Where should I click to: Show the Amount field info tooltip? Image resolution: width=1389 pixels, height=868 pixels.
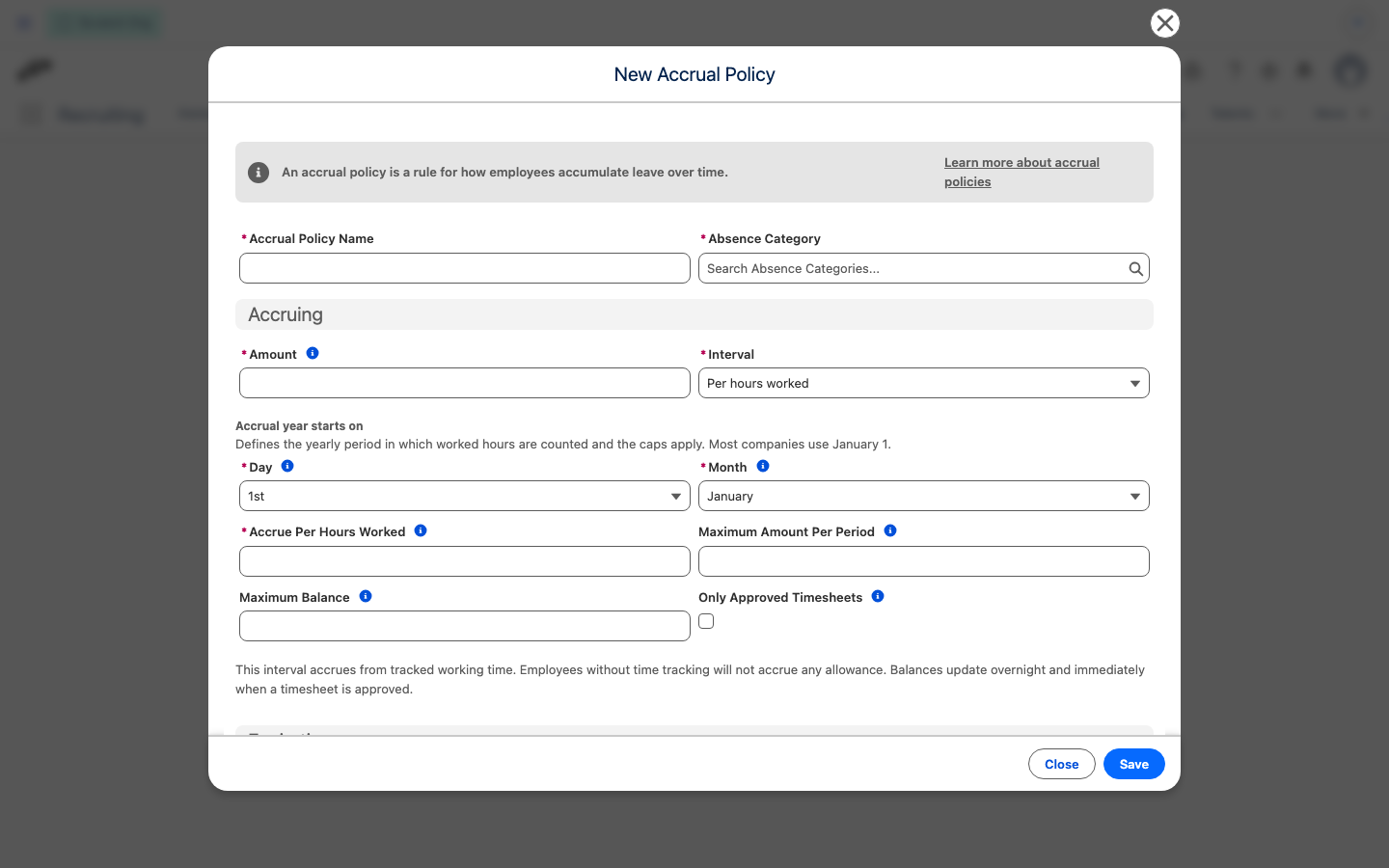313,353
